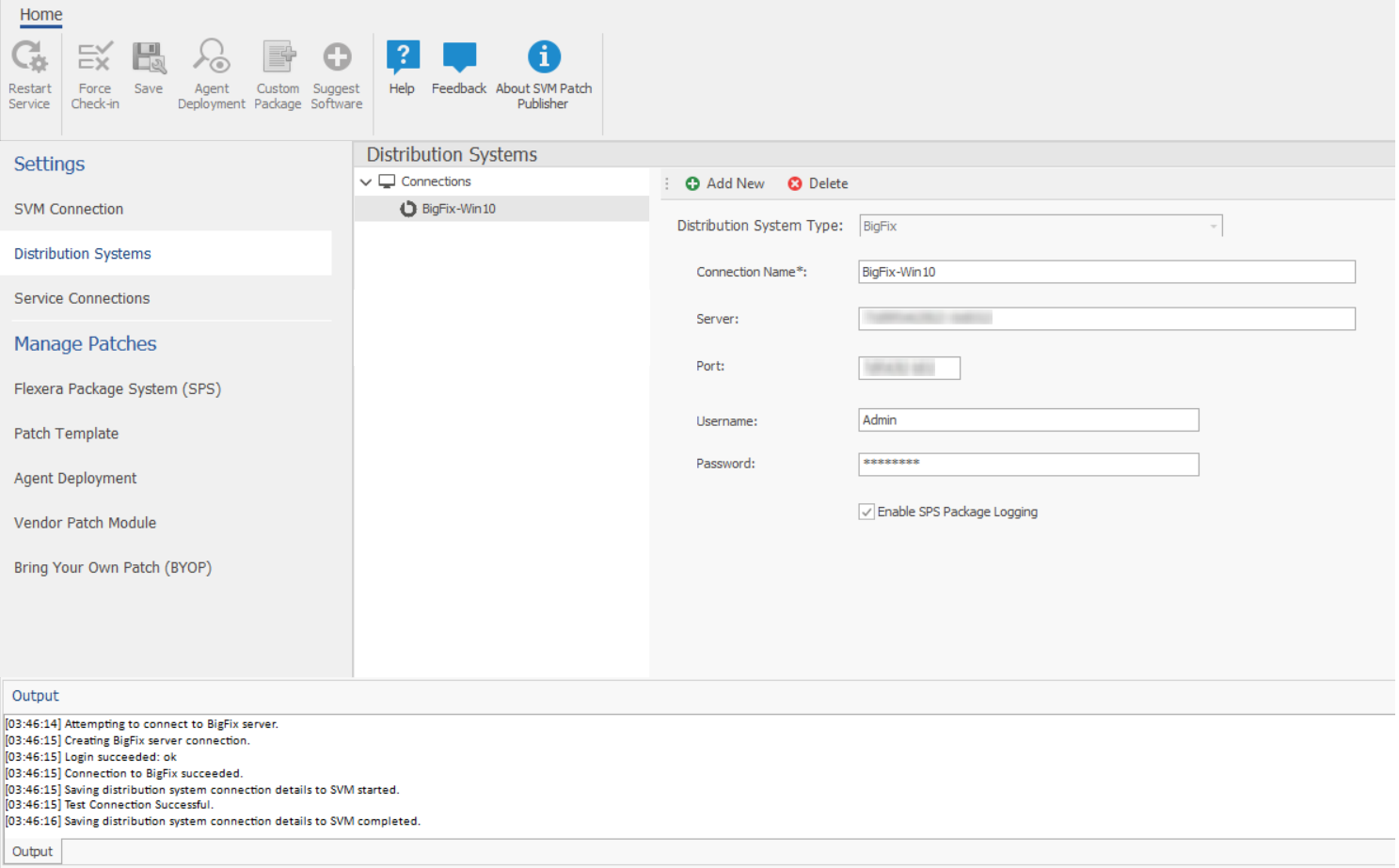
Task: Open the Agent Deployment toolbar icon
Action: 212,58
